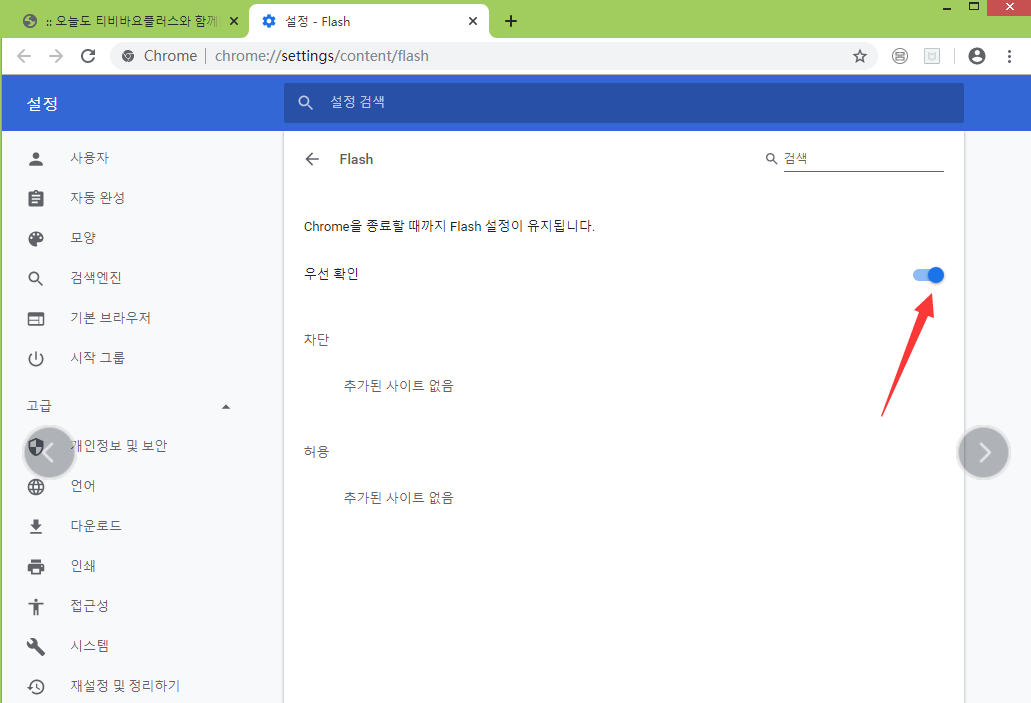Click the 허용 section heading
The image size is (1031, 703).
[316, 452]
